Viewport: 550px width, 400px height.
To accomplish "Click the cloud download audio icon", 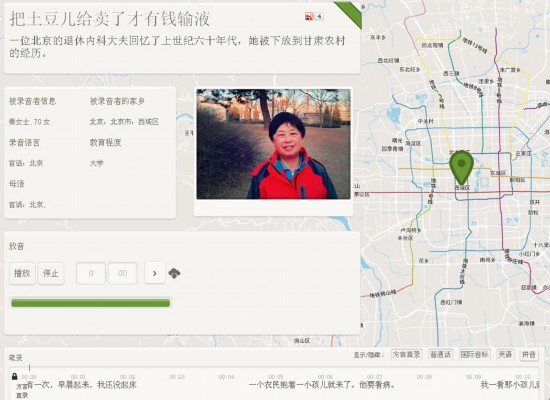I will pyautogui.click(x=174, y=273).
